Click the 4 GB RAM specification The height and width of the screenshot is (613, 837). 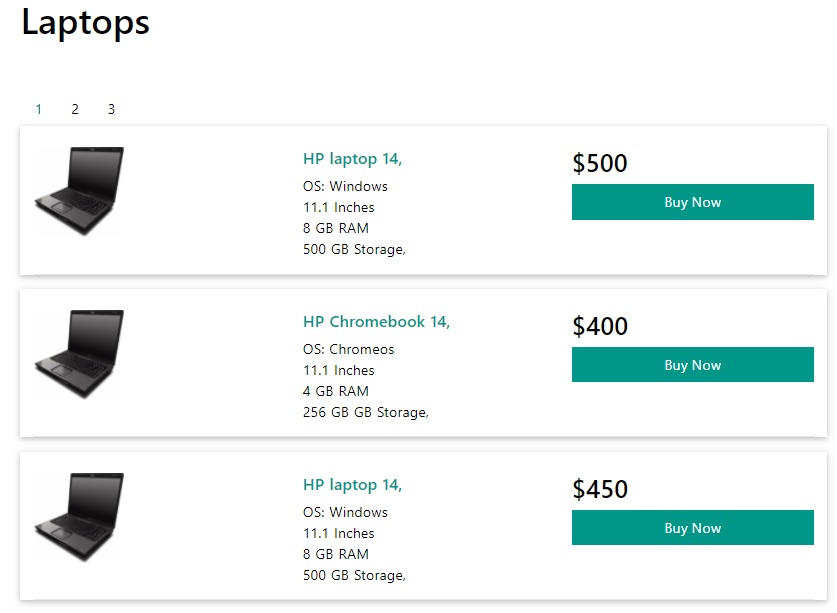click(336, 391)
